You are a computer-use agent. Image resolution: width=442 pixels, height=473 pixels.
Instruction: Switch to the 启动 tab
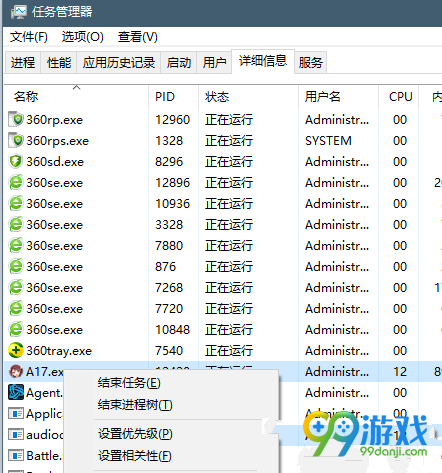(x=179, y=62)
